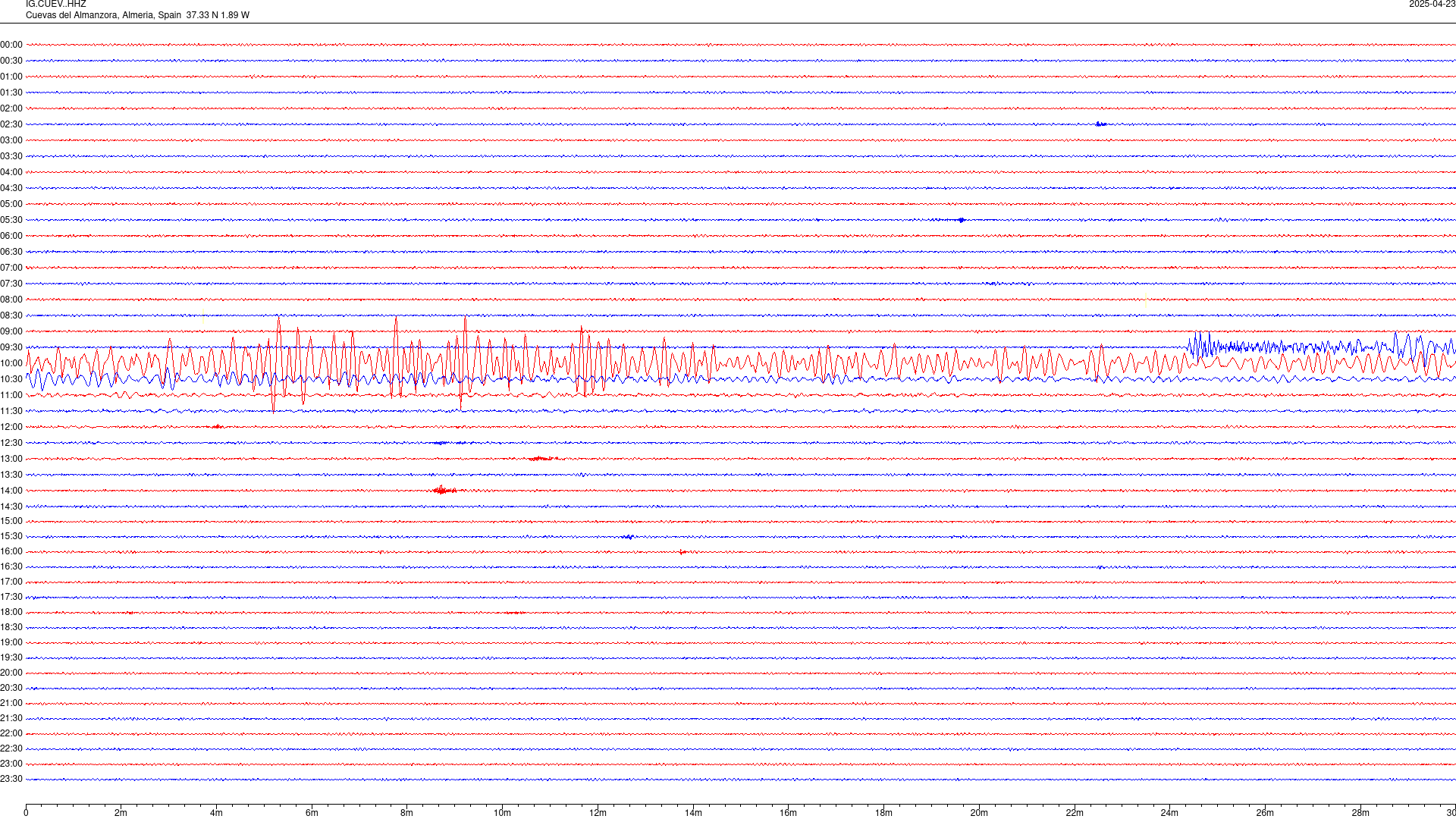Screen dimensions: 1456x819
Task: Click the 20m tick on time axis
Action: click(x=979, y=813)
